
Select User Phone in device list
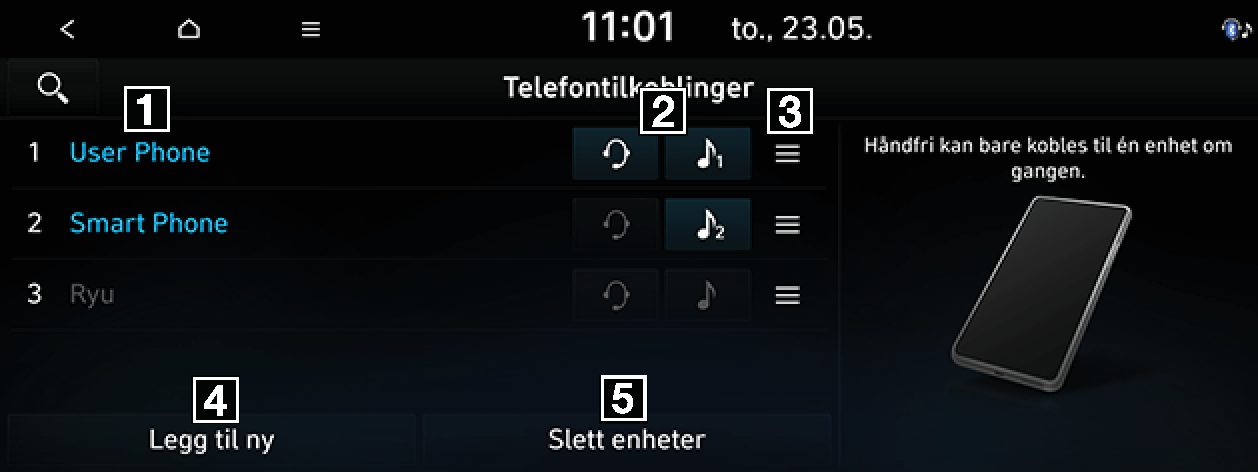[x=140, y=153]
